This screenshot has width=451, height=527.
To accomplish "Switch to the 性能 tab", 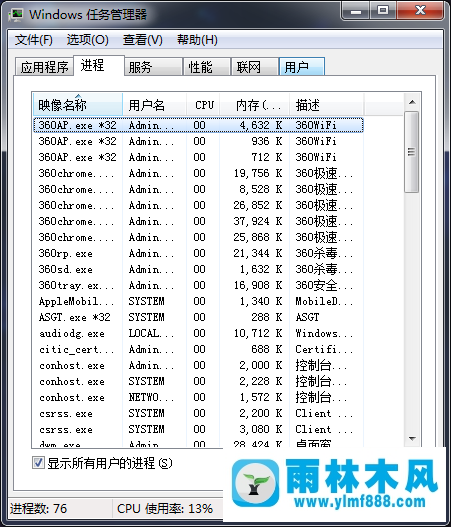I will pos(207,67).
